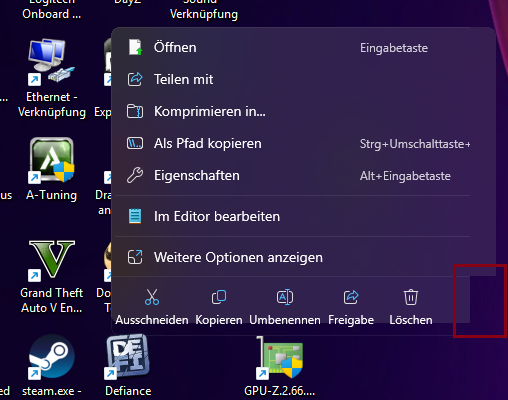Select Komprimieren in... entry
Image resolution: width=508 pixels, height=400 pixels.
(x=292, y=112)
